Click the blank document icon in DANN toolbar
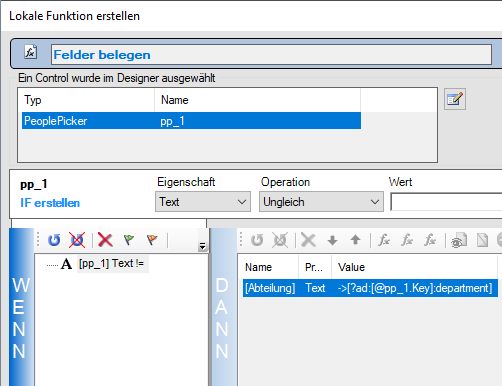The height and width of the screenshot is (386, 502). 482,240
